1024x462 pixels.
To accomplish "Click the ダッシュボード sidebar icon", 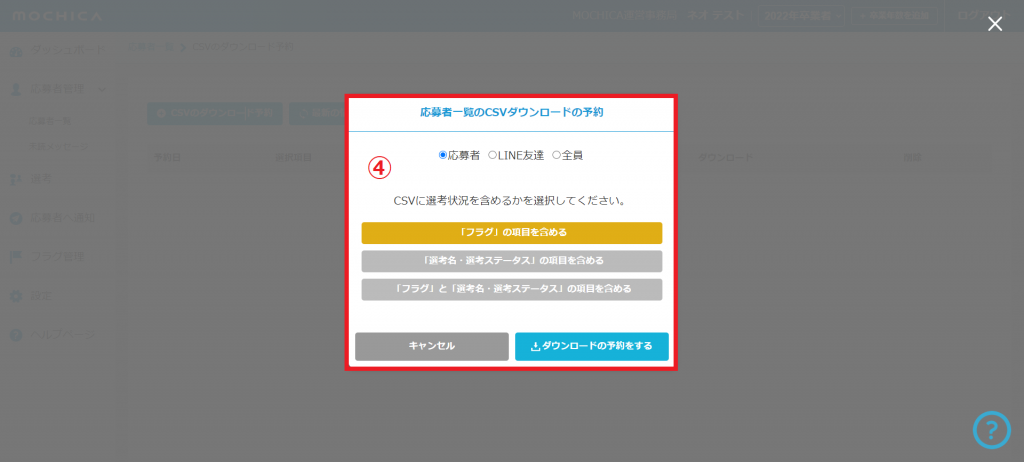I will [16, 51].
